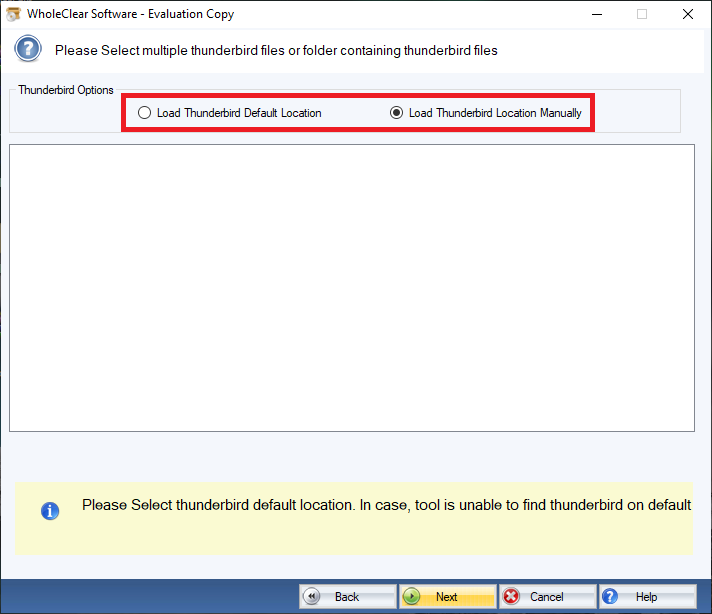
Task: Click the 'WholeClear Software - Evaluation Copy' title text
Action: [x=130, y=14]
